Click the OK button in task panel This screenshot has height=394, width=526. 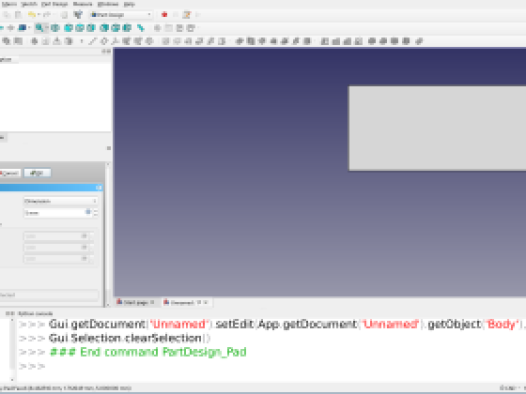tap(37, 173)
